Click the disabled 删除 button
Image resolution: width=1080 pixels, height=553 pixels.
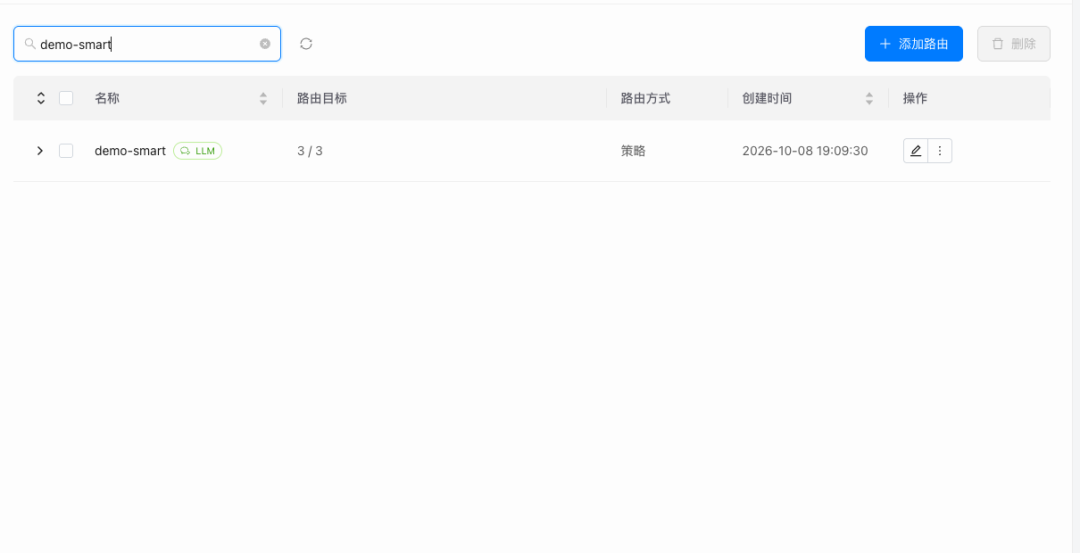coord(1013,44)
